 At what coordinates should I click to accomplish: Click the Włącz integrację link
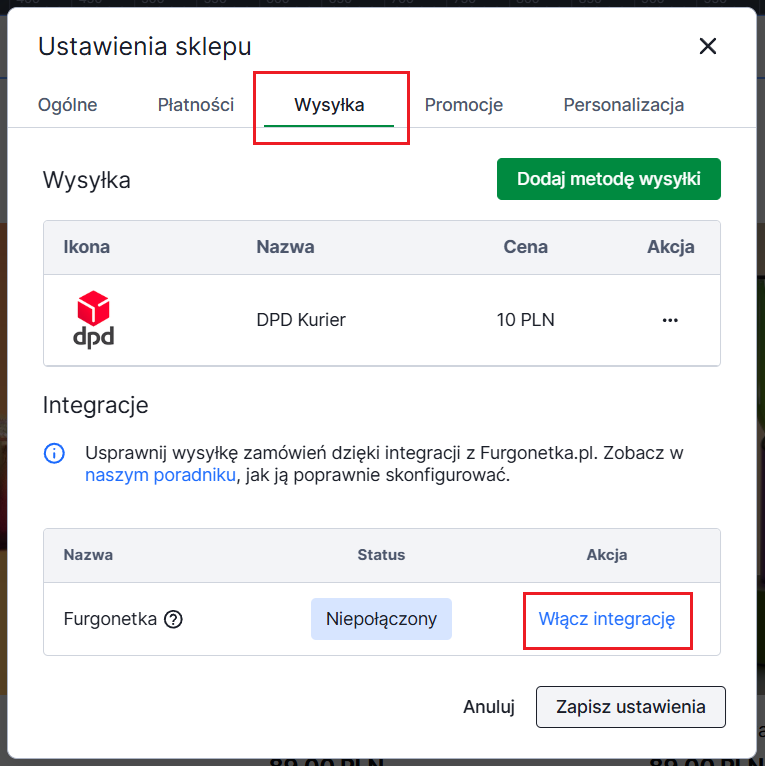coord(607,619)
